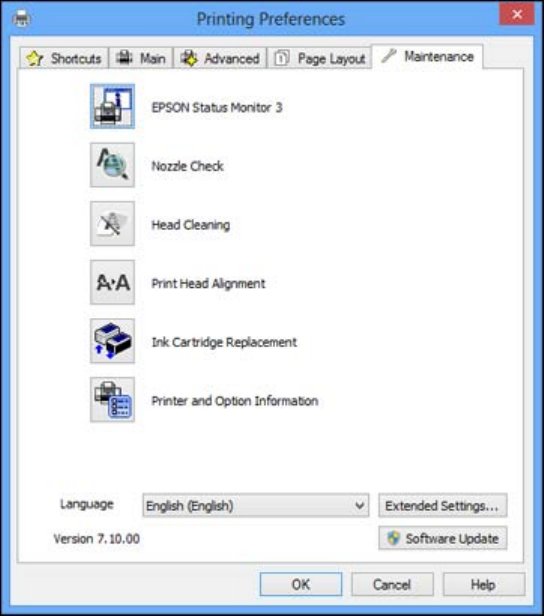The height and width of the screenshot is (616, 544).
Task: Close the Printing Preferences window
Action: click(517, 14)
